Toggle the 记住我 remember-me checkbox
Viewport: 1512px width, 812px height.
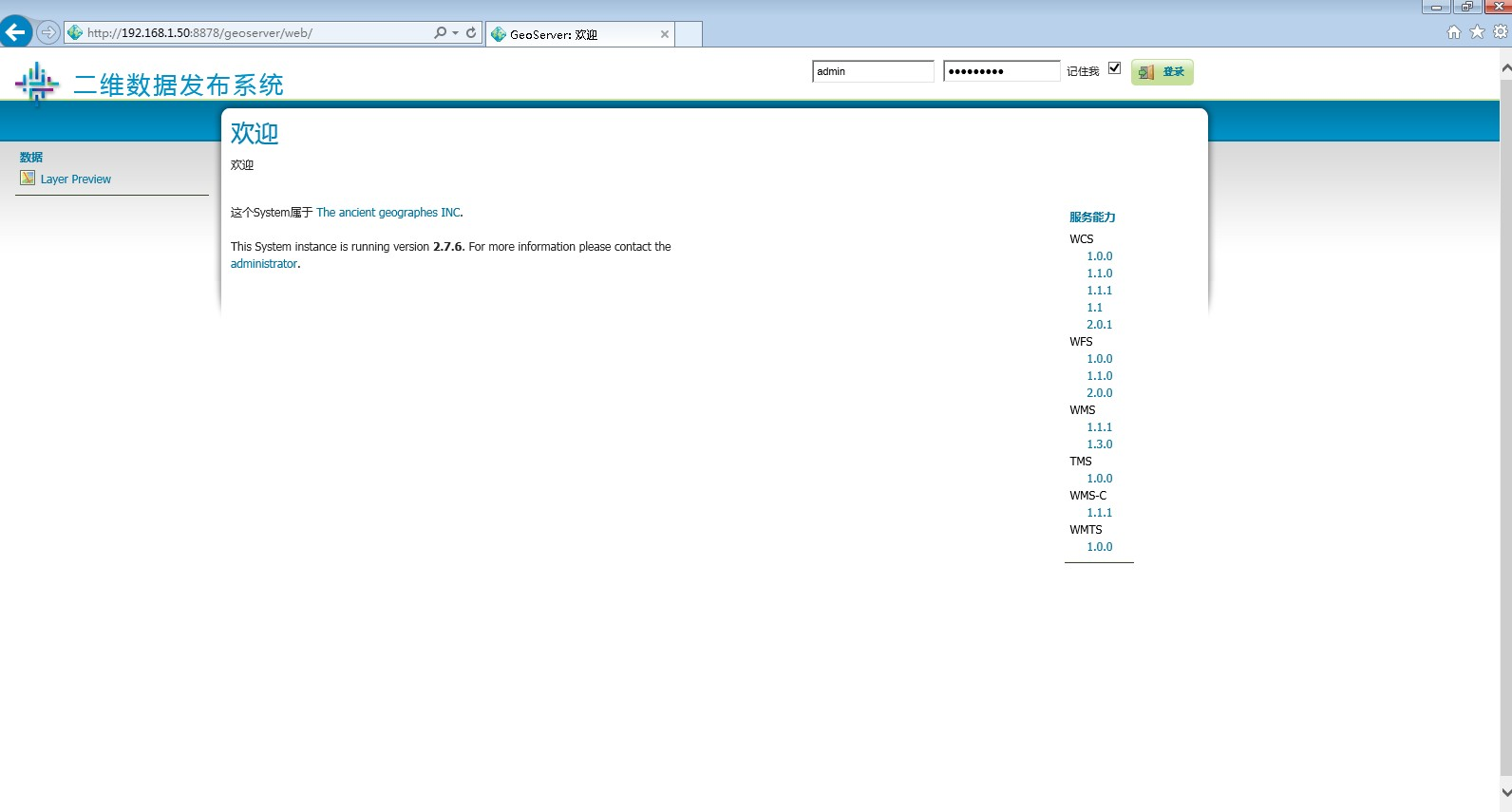pos(1115,68)
